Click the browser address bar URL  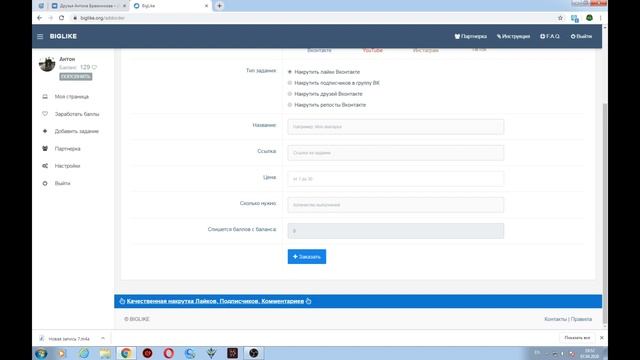[102, 18]
